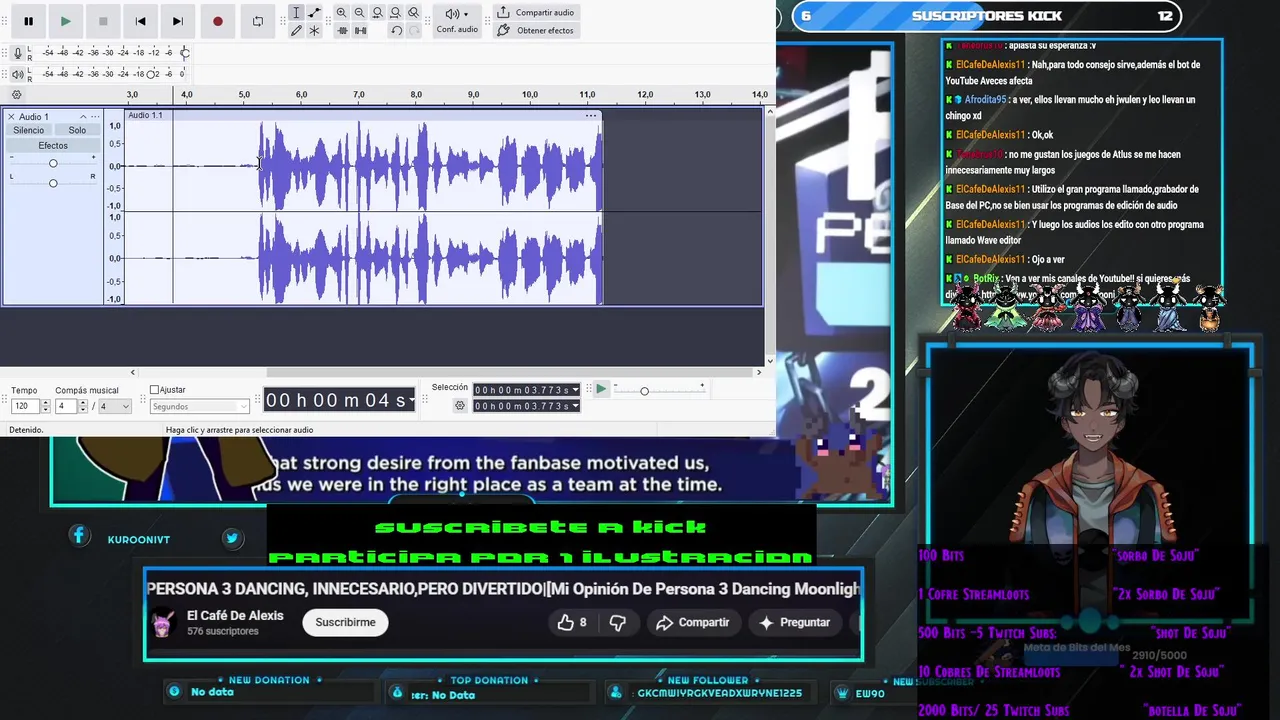Start playback with the green Play button

coord(65,21)
